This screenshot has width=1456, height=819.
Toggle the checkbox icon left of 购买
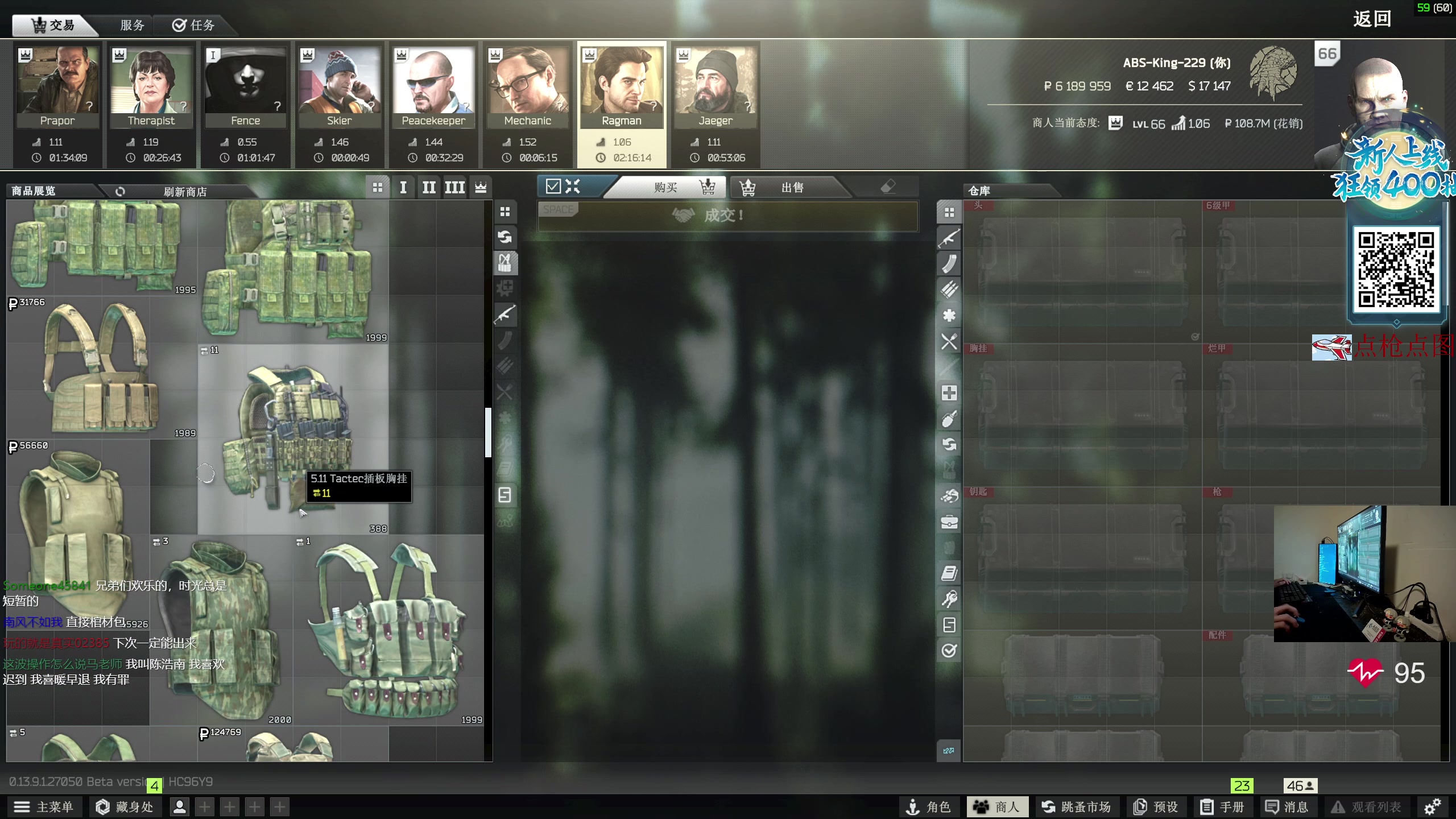click(553, 187)
